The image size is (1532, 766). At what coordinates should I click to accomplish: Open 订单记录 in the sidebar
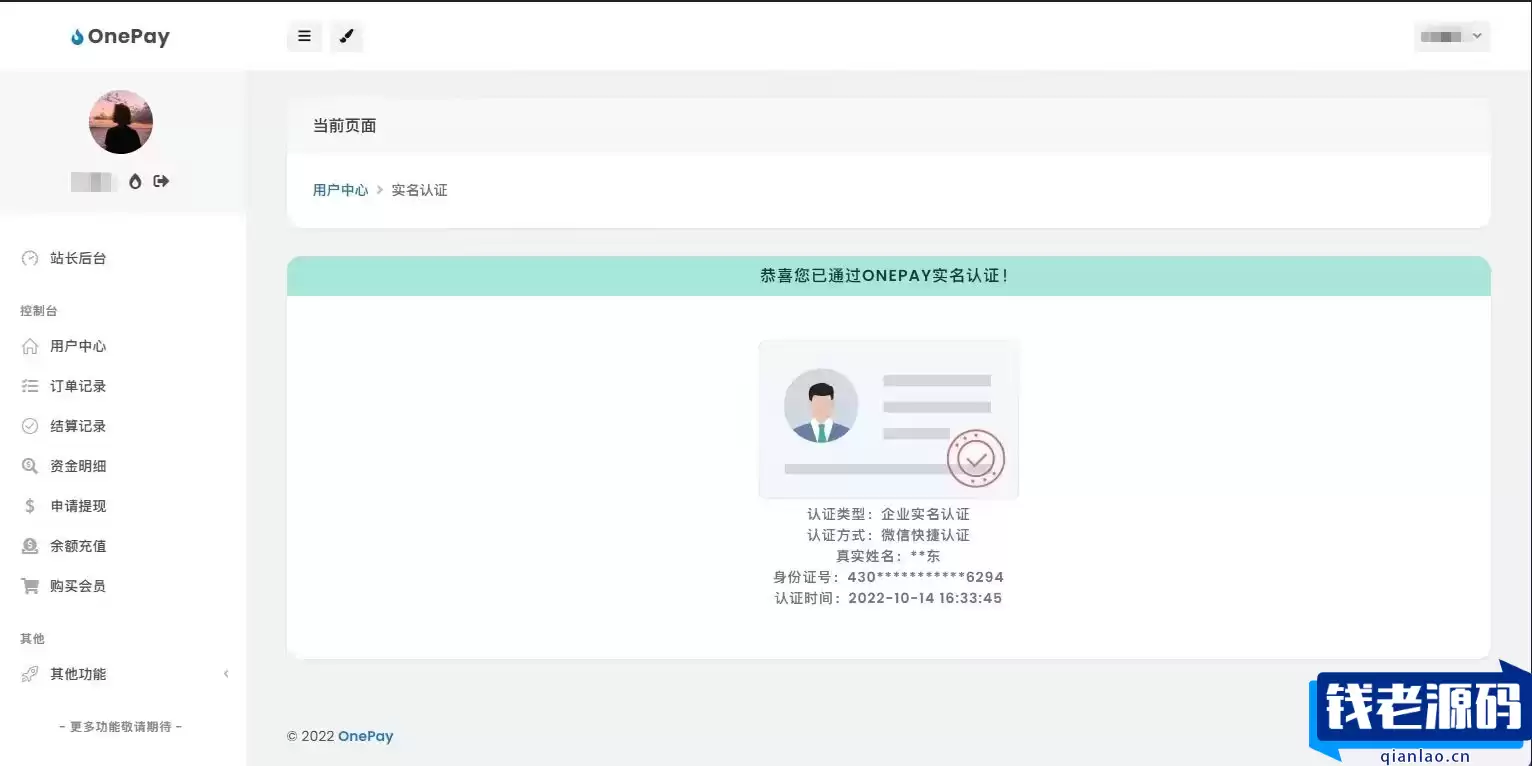(78, 386)
